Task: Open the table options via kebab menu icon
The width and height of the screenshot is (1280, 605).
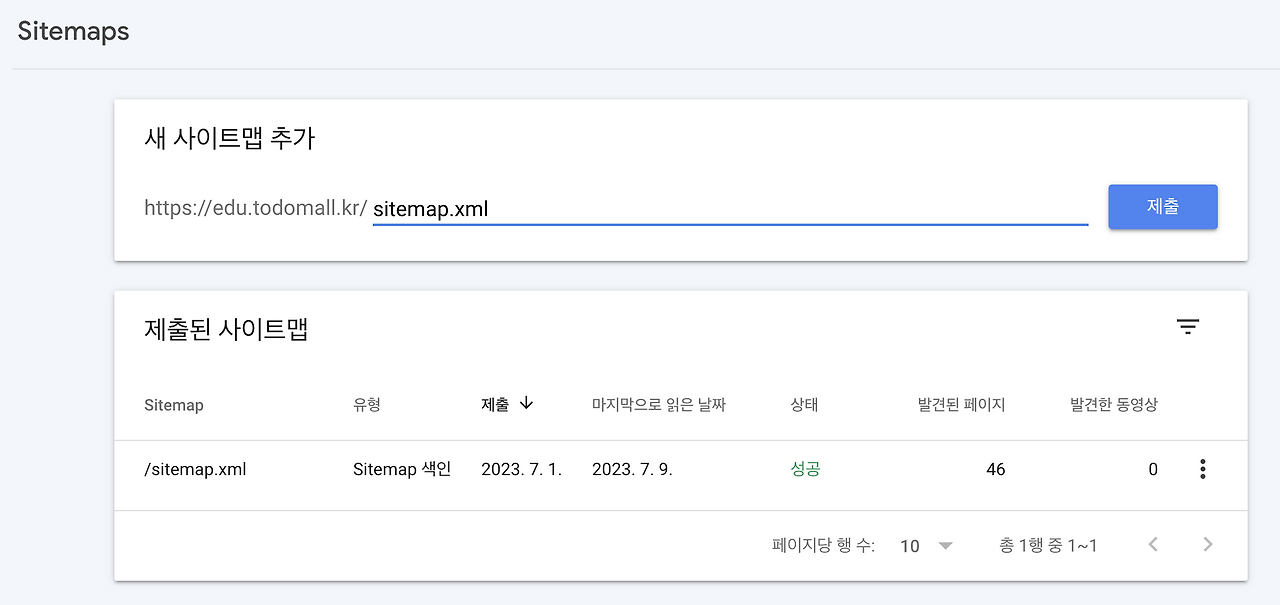Action: tap(1202, 468)
